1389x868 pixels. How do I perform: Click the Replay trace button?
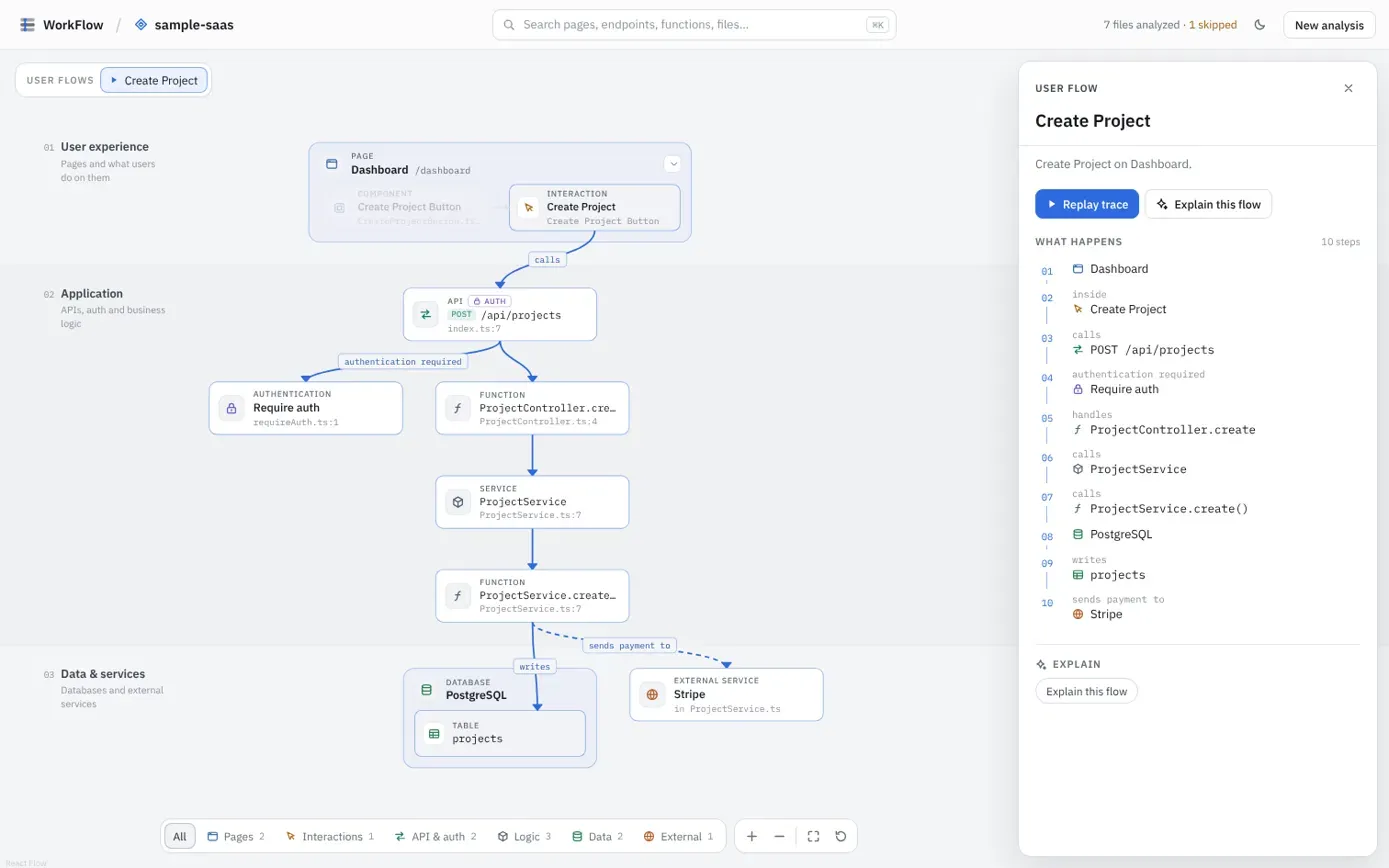(1087, 204)
